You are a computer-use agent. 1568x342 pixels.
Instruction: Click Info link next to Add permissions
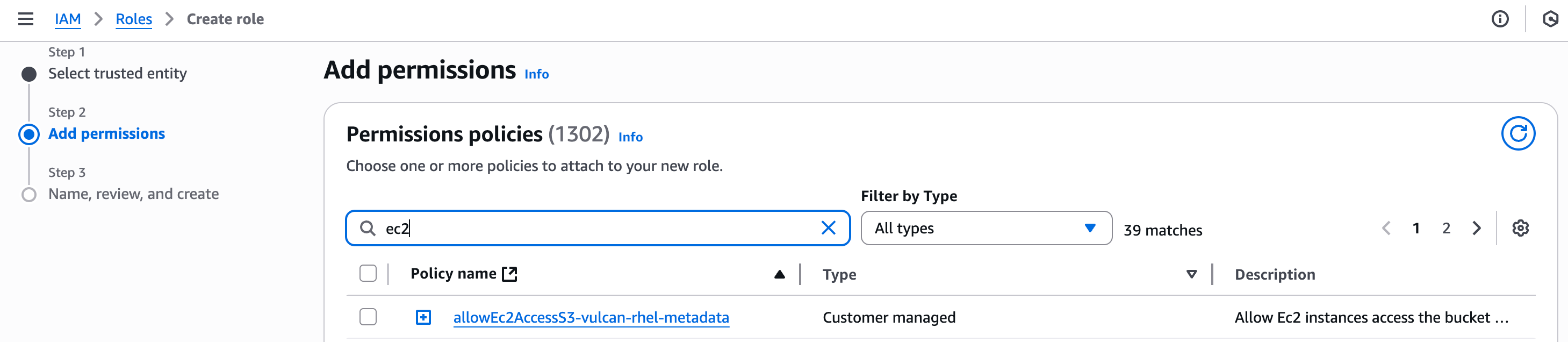(x=536, y=74)
